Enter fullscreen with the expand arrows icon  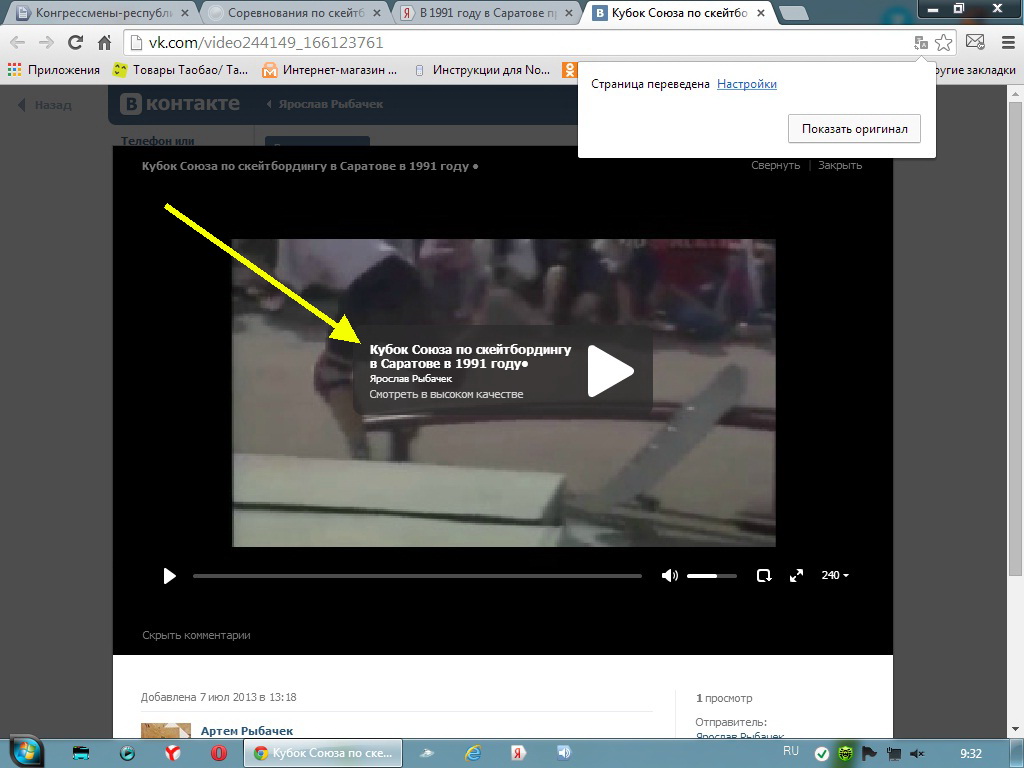tap(797, 576)
